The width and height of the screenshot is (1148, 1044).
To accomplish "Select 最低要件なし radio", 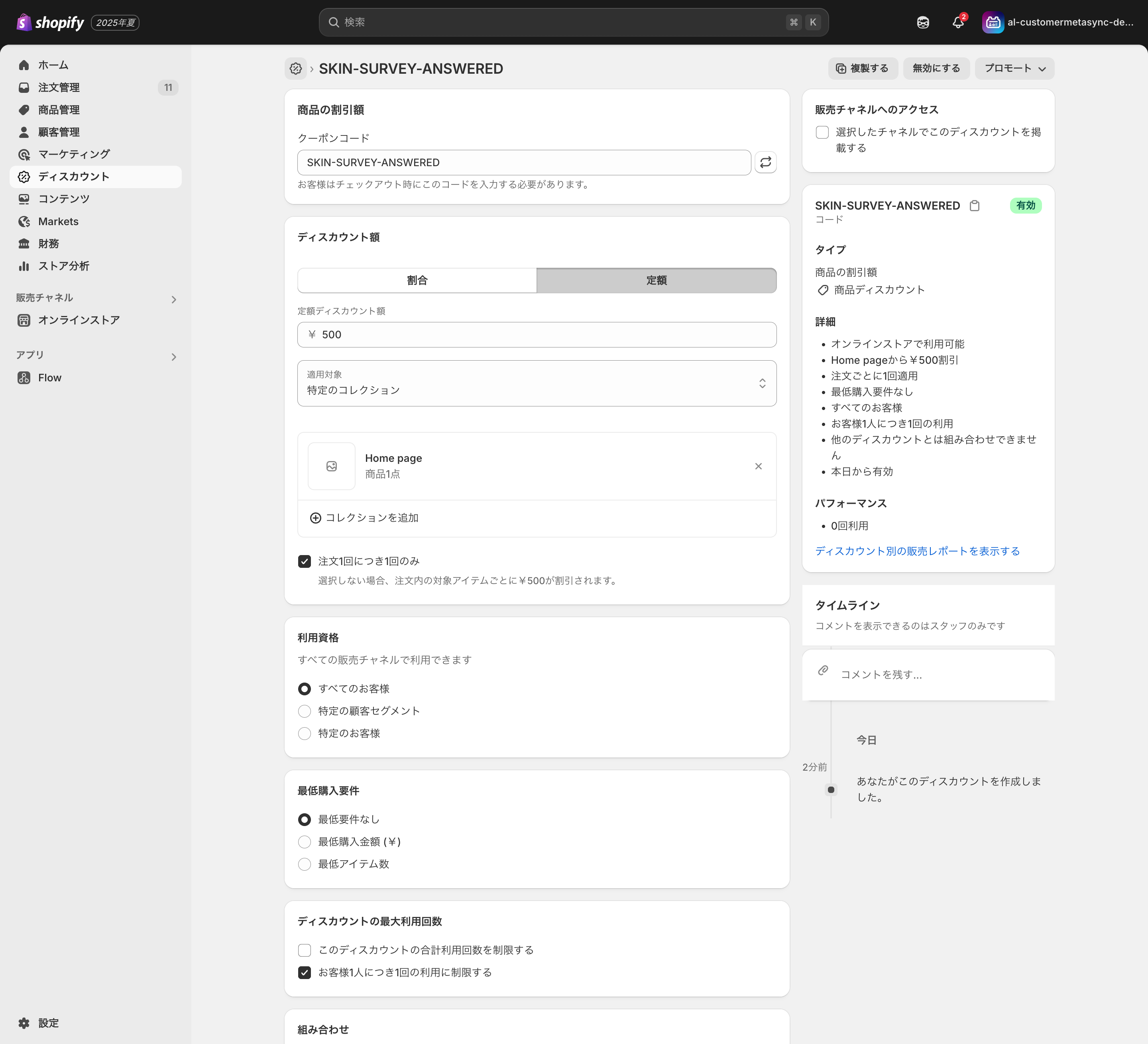I will [305, 819].
